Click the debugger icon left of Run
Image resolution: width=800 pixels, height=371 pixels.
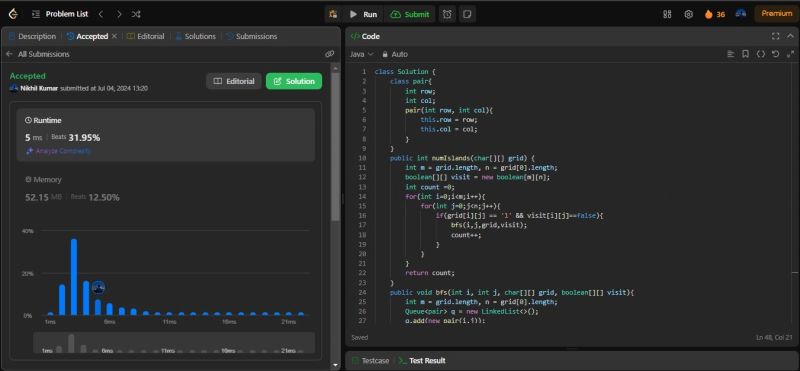(x=333, y=14)
